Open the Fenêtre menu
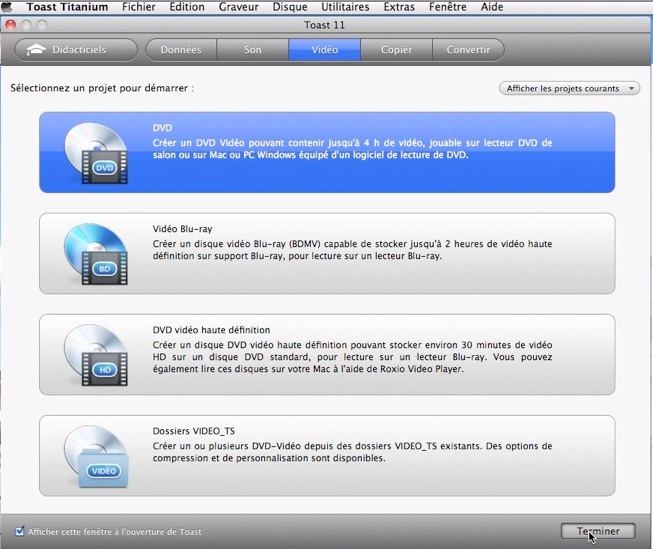 click(x=448, y=7)
